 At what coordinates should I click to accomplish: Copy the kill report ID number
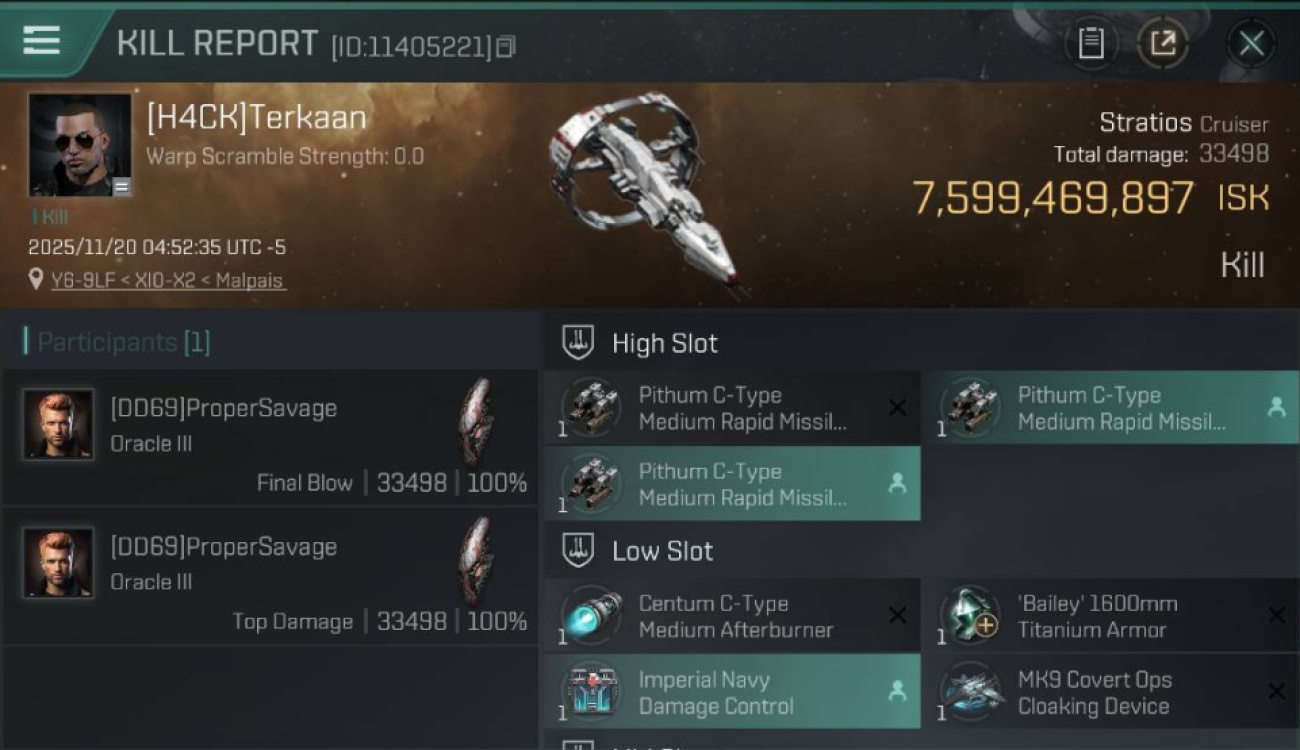(x=506, y=46)
